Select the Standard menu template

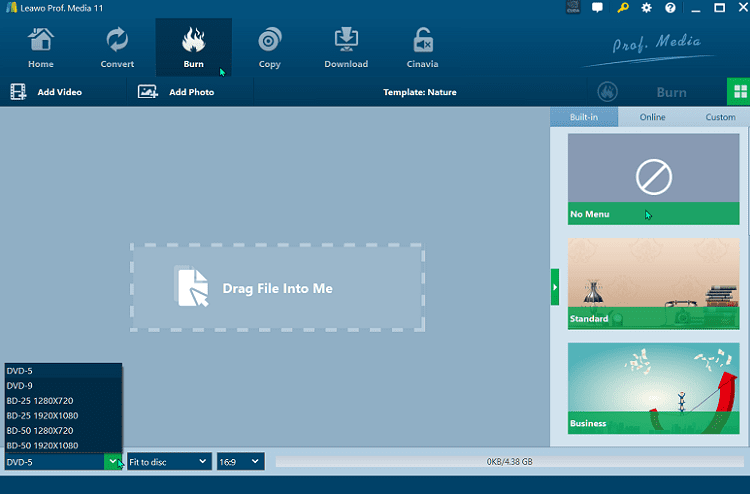point(653,284)
